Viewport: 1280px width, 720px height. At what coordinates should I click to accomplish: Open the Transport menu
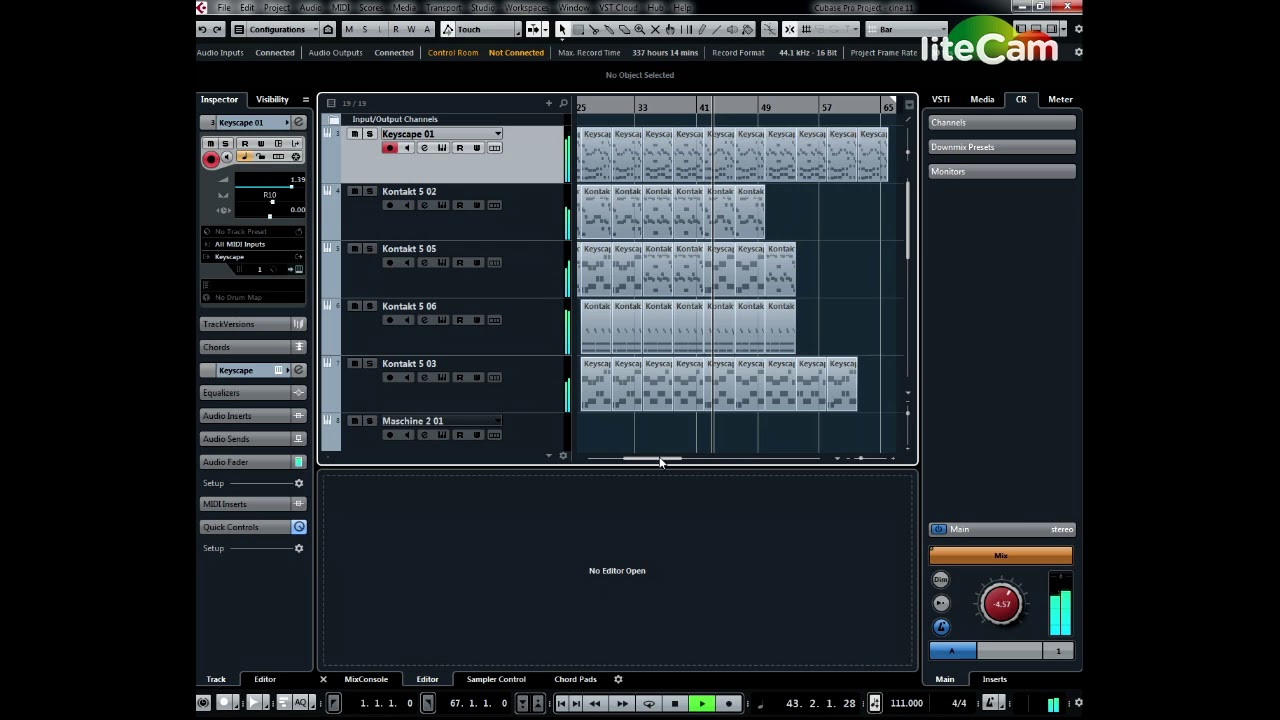pyautogui.click(x=443, y=7)
